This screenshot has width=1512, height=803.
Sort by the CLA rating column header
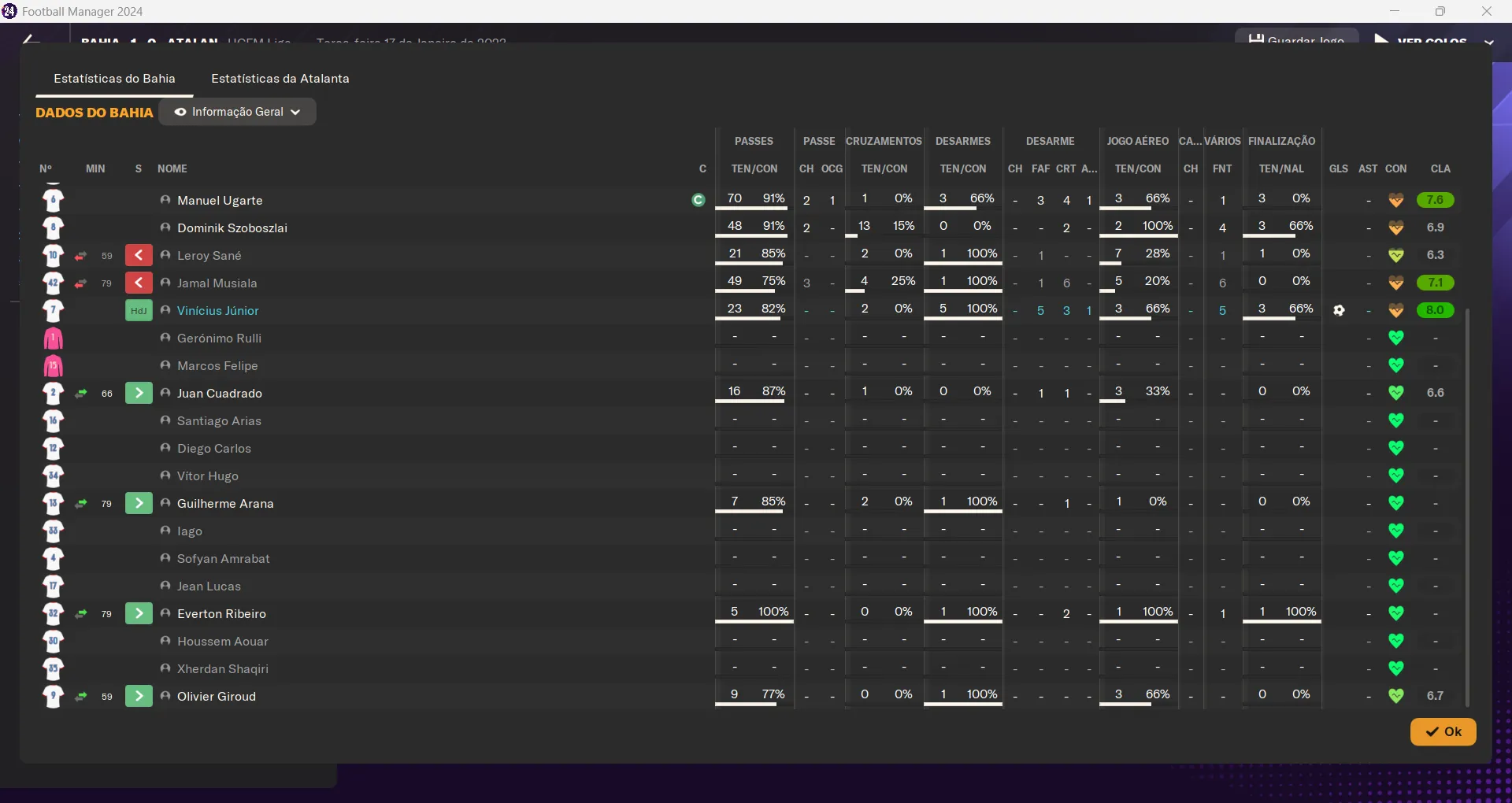click(1440, 168)
